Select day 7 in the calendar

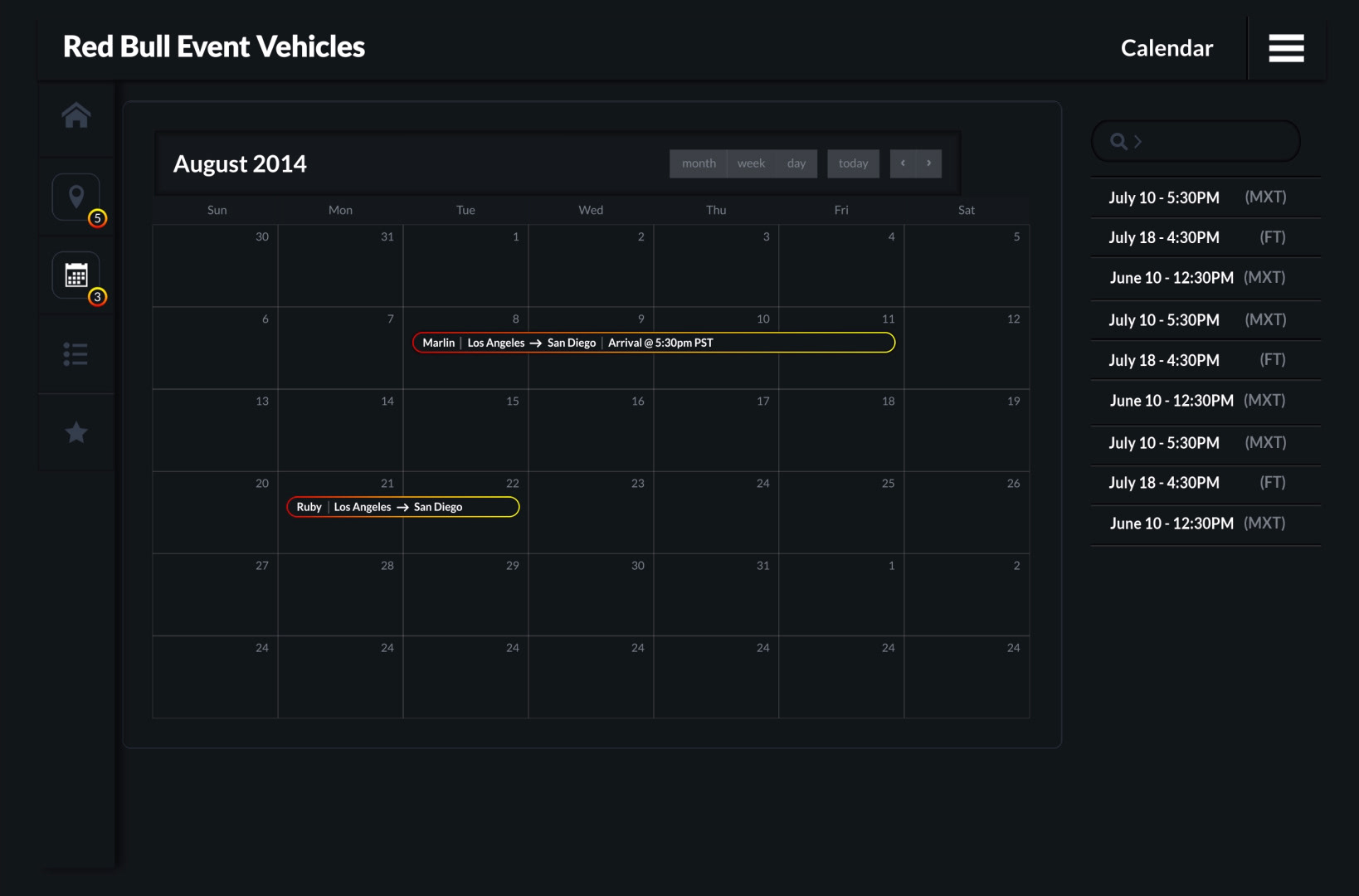click(340, 348)
